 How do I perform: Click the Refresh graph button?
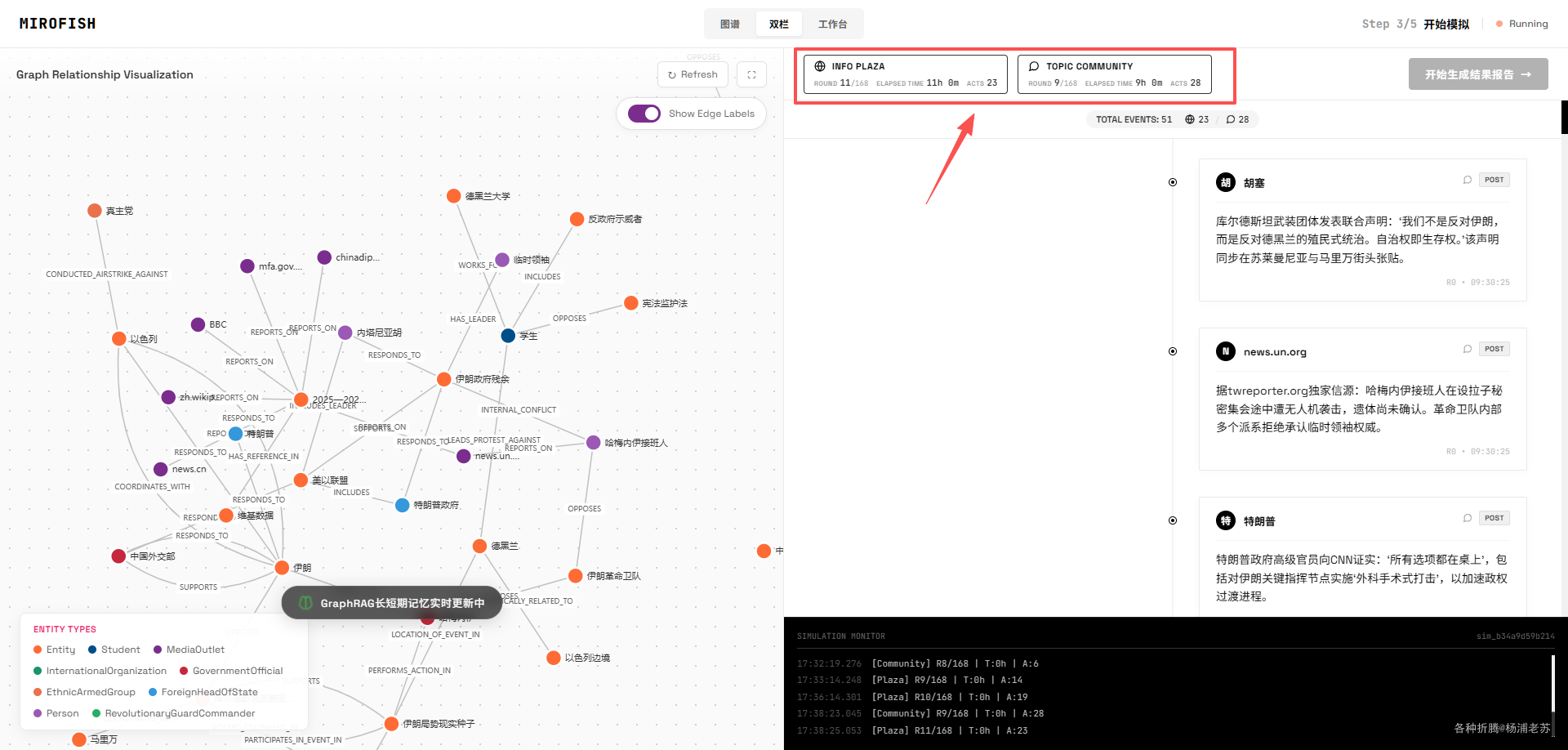click(x=693, y=74)
